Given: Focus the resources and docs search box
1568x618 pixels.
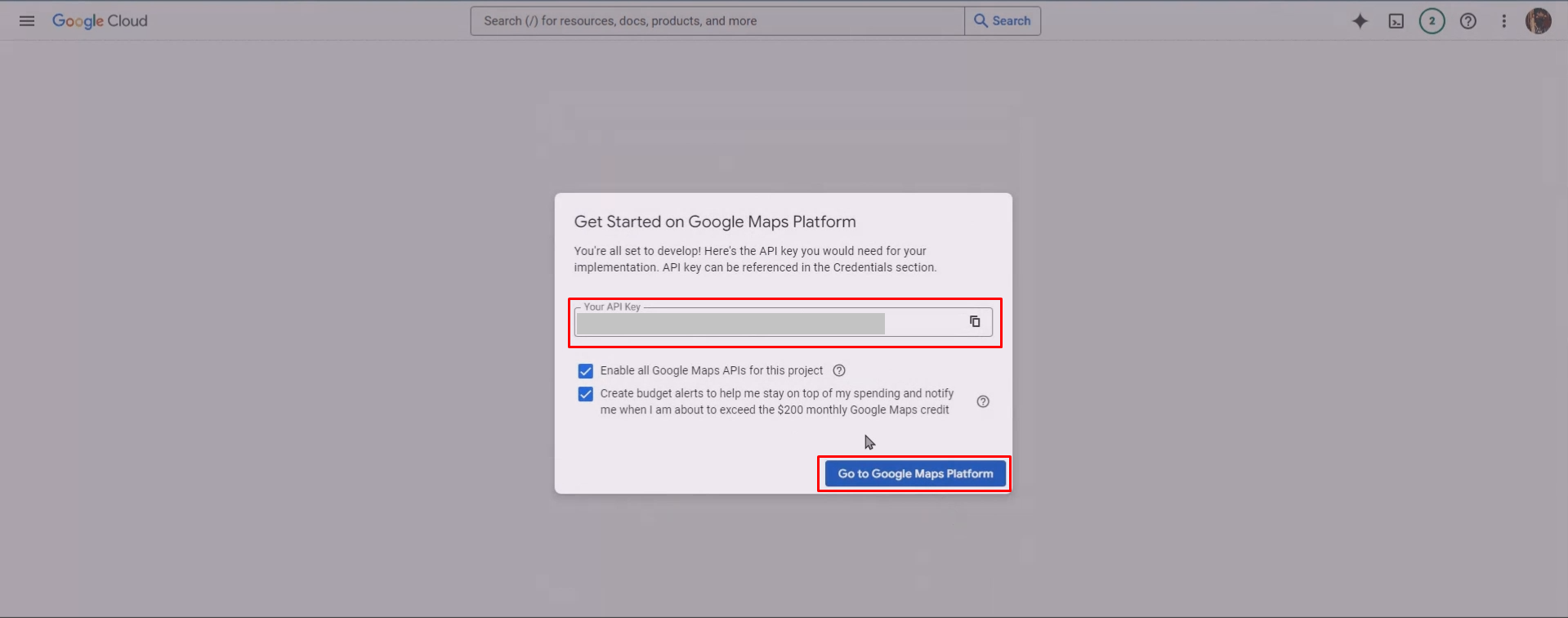Looking at the screenshot, I should click(x=717, y=21).
